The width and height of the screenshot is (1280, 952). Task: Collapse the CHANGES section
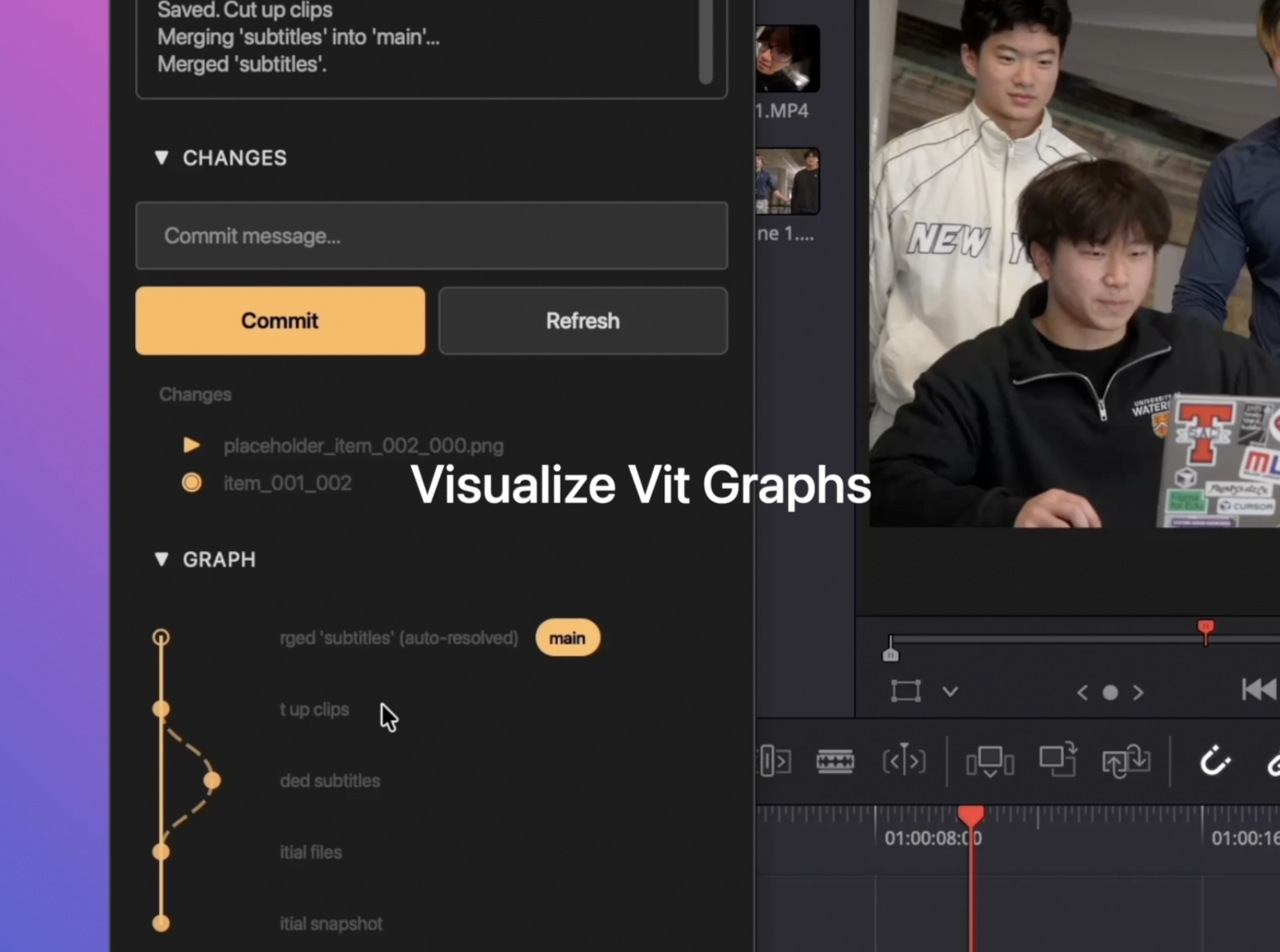click(x=162, y=158)
